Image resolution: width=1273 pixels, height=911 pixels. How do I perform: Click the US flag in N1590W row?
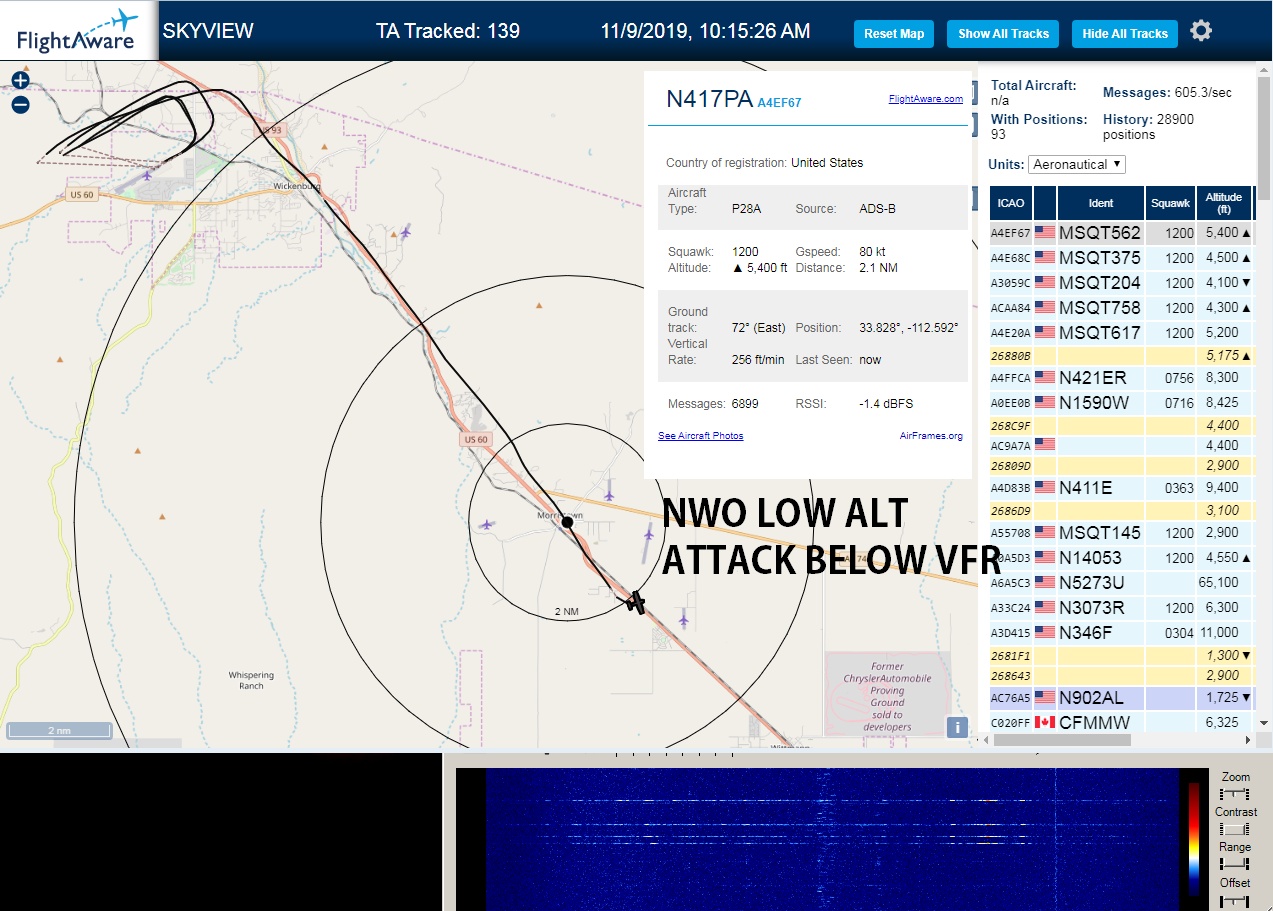[1045, 403]
